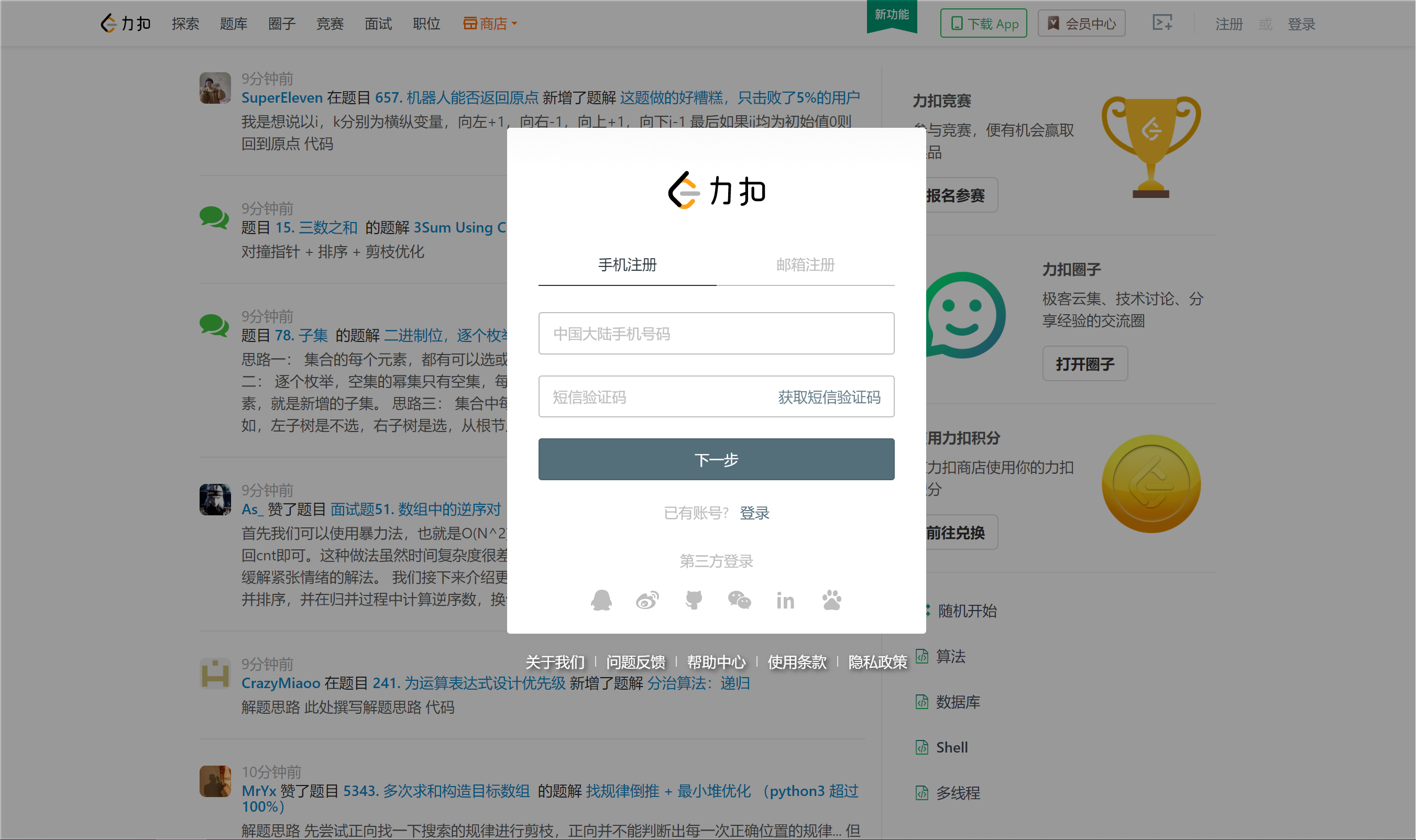Click the 打开圈子 button
Screen dimensions: 1416x840
click(x=1084, y=363)
